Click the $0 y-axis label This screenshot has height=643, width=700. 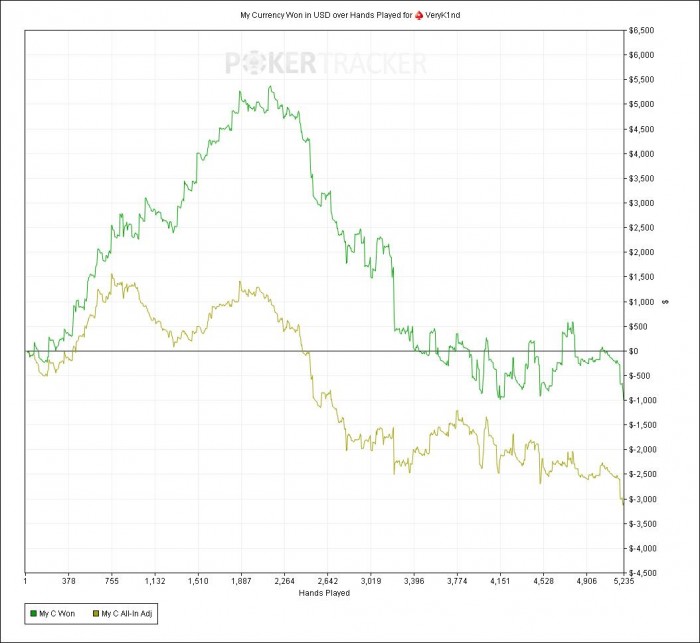click(633, 351)
